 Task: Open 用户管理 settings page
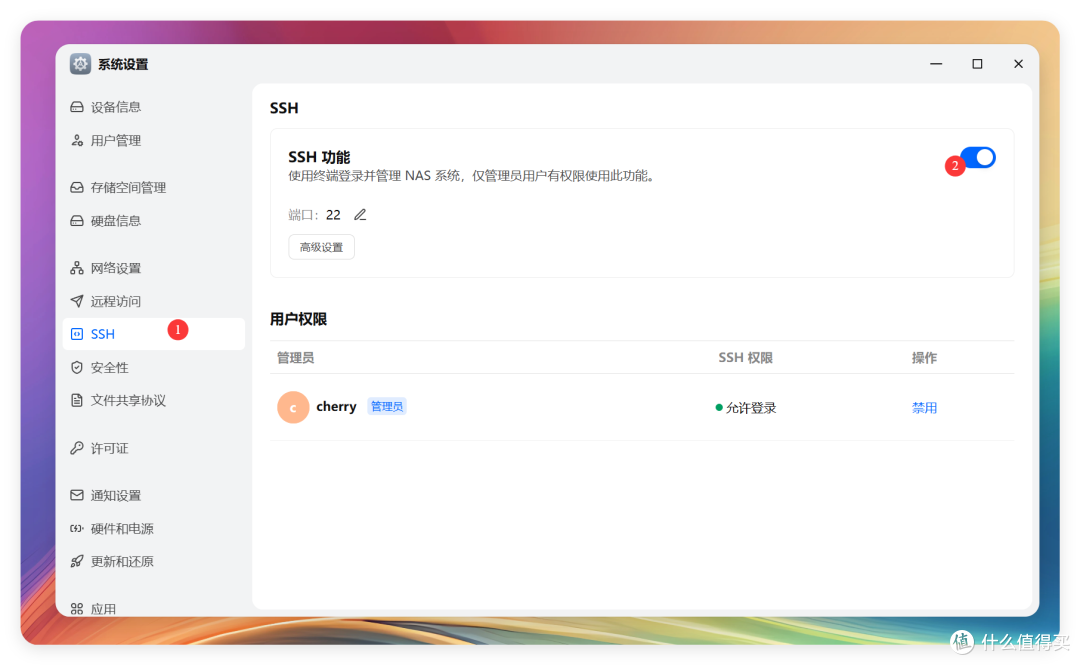pyautogui.click(x=154, y=141)
